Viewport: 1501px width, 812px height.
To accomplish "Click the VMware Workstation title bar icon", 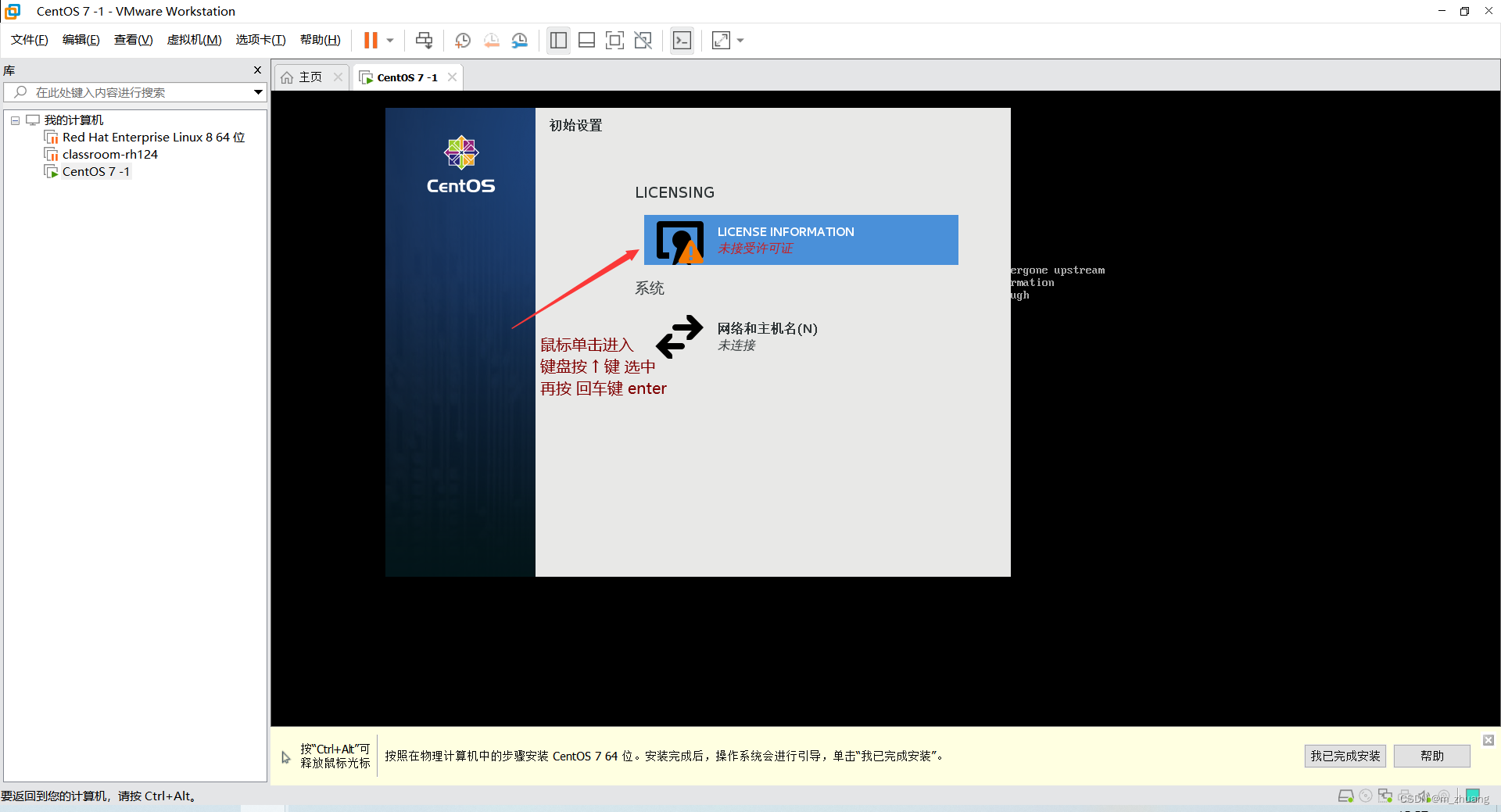I will [13, 11].
